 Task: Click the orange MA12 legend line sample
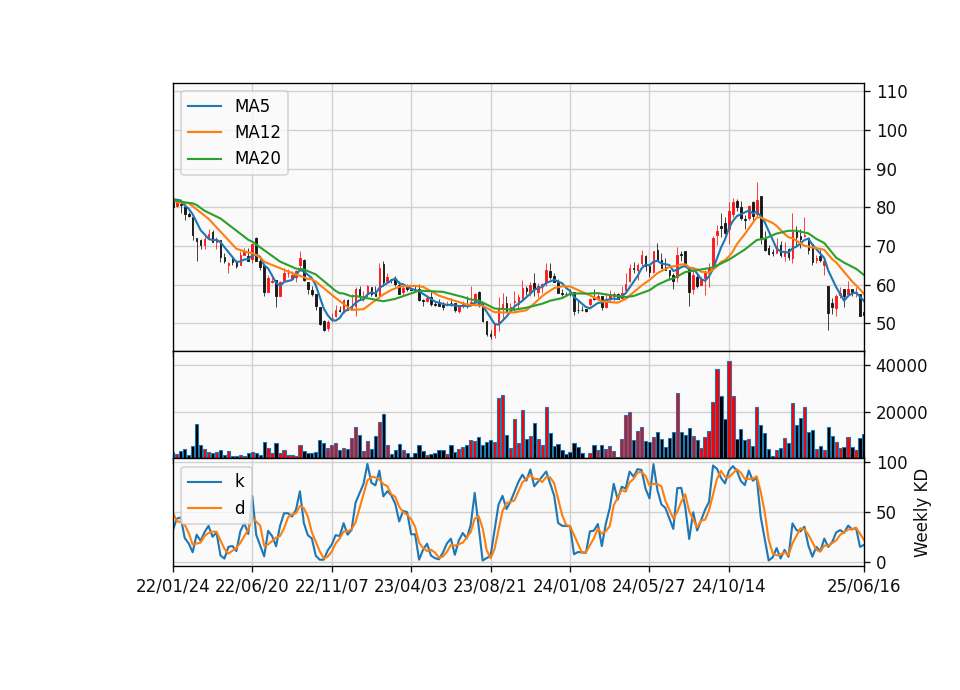pos(204,132)
